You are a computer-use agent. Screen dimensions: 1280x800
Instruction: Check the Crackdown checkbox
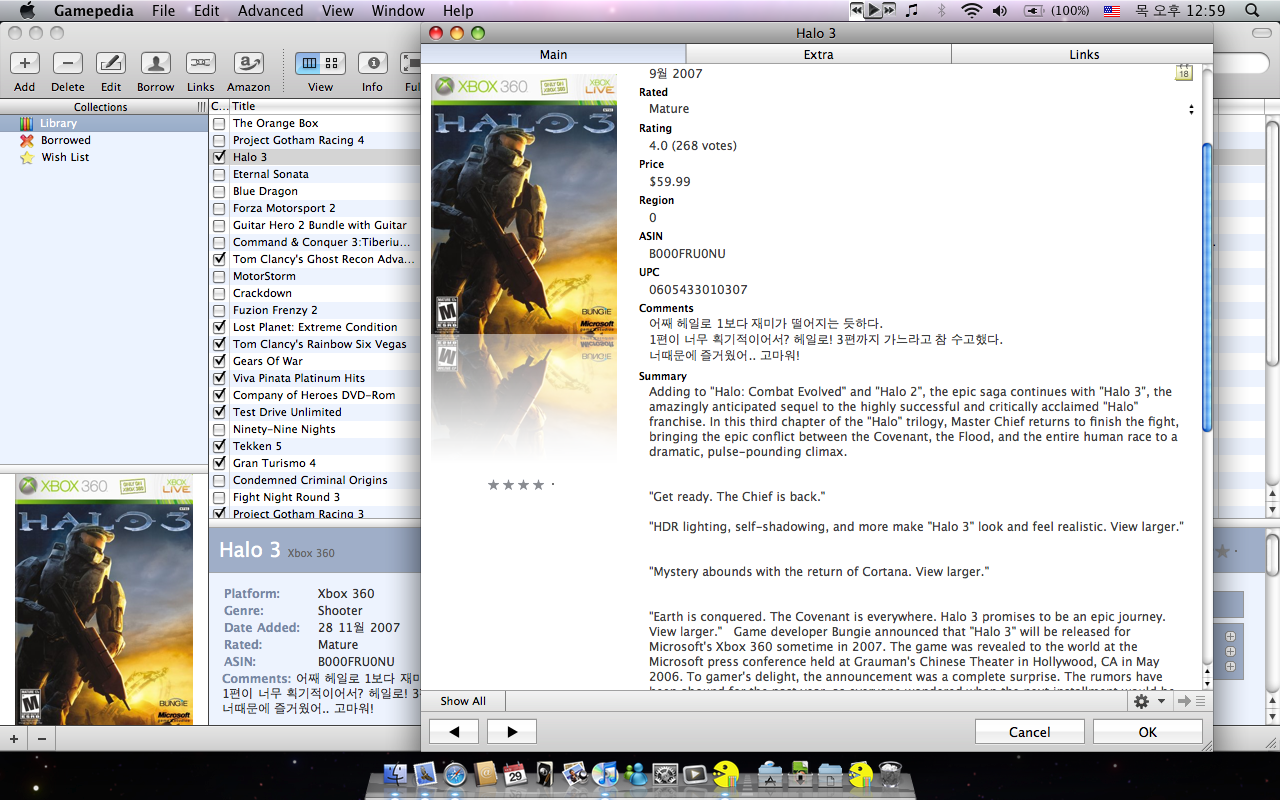pos(219,293)
